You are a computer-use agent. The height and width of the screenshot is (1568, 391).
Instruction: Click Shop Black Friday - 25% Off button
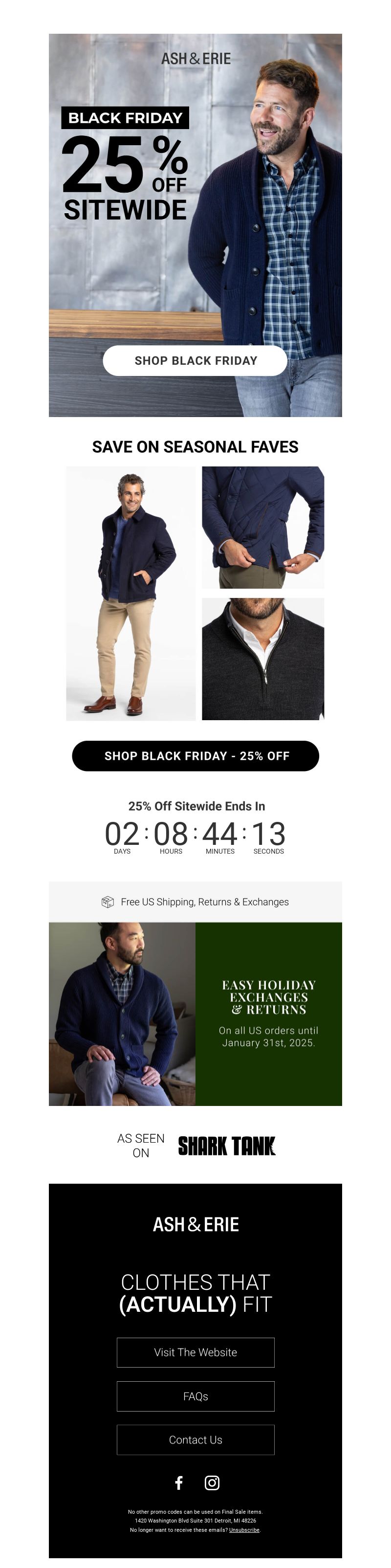[x=196, y=756]
